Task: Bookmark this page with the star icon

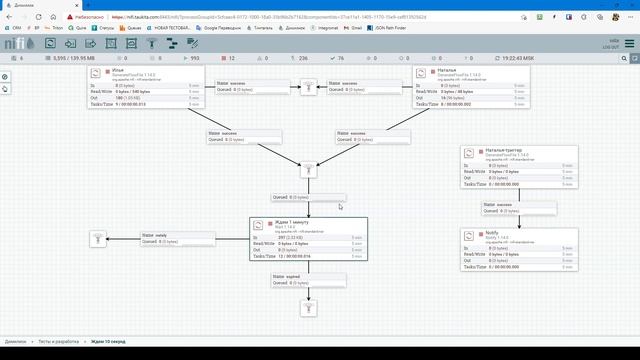Action: [x=524, y=17]
